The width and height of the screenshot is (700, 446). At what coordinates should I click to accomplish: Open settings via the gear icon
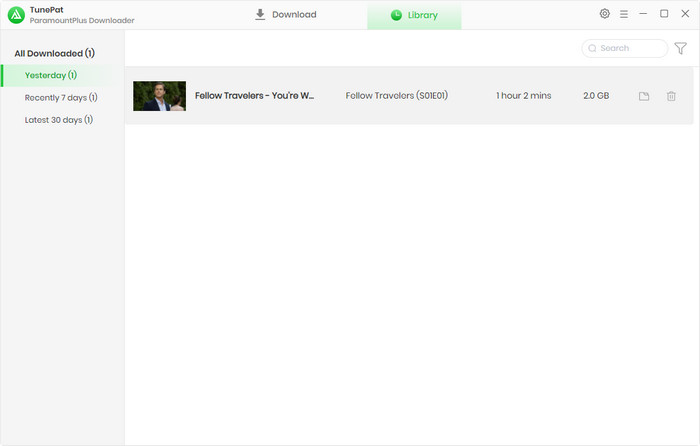pos(604,14)
